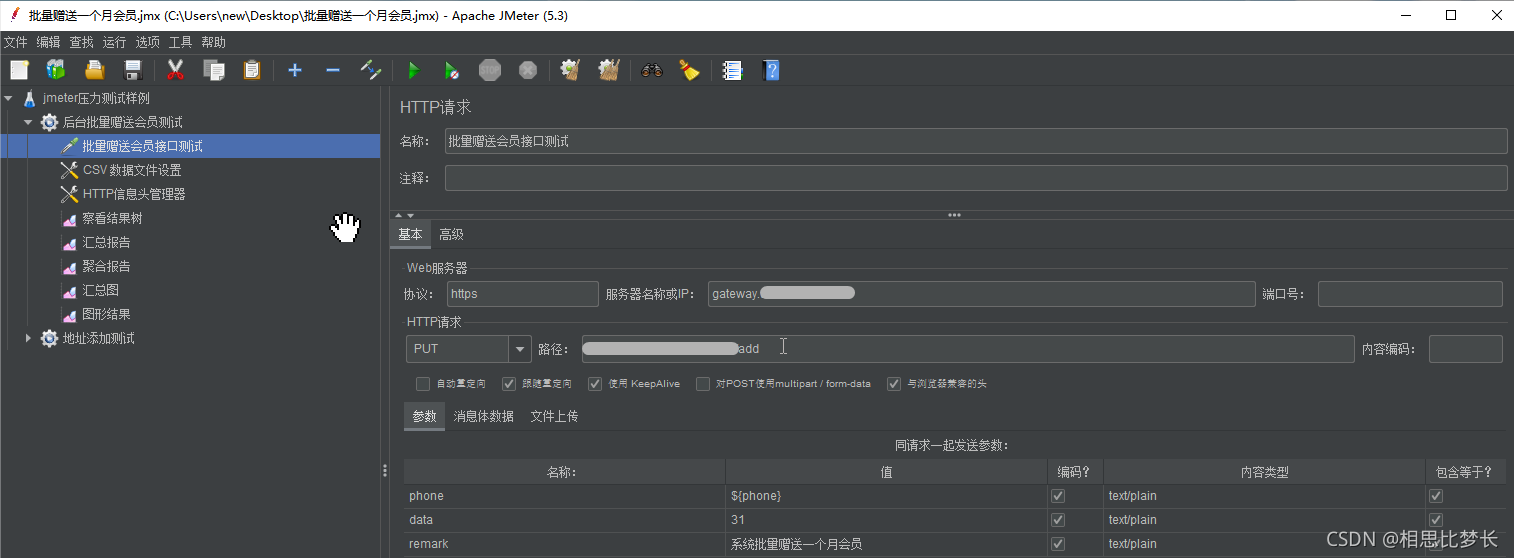Viewport: 1514px width, 558px height.
Task: Open Search with the binoculars icon
Action: coord(652,70)
